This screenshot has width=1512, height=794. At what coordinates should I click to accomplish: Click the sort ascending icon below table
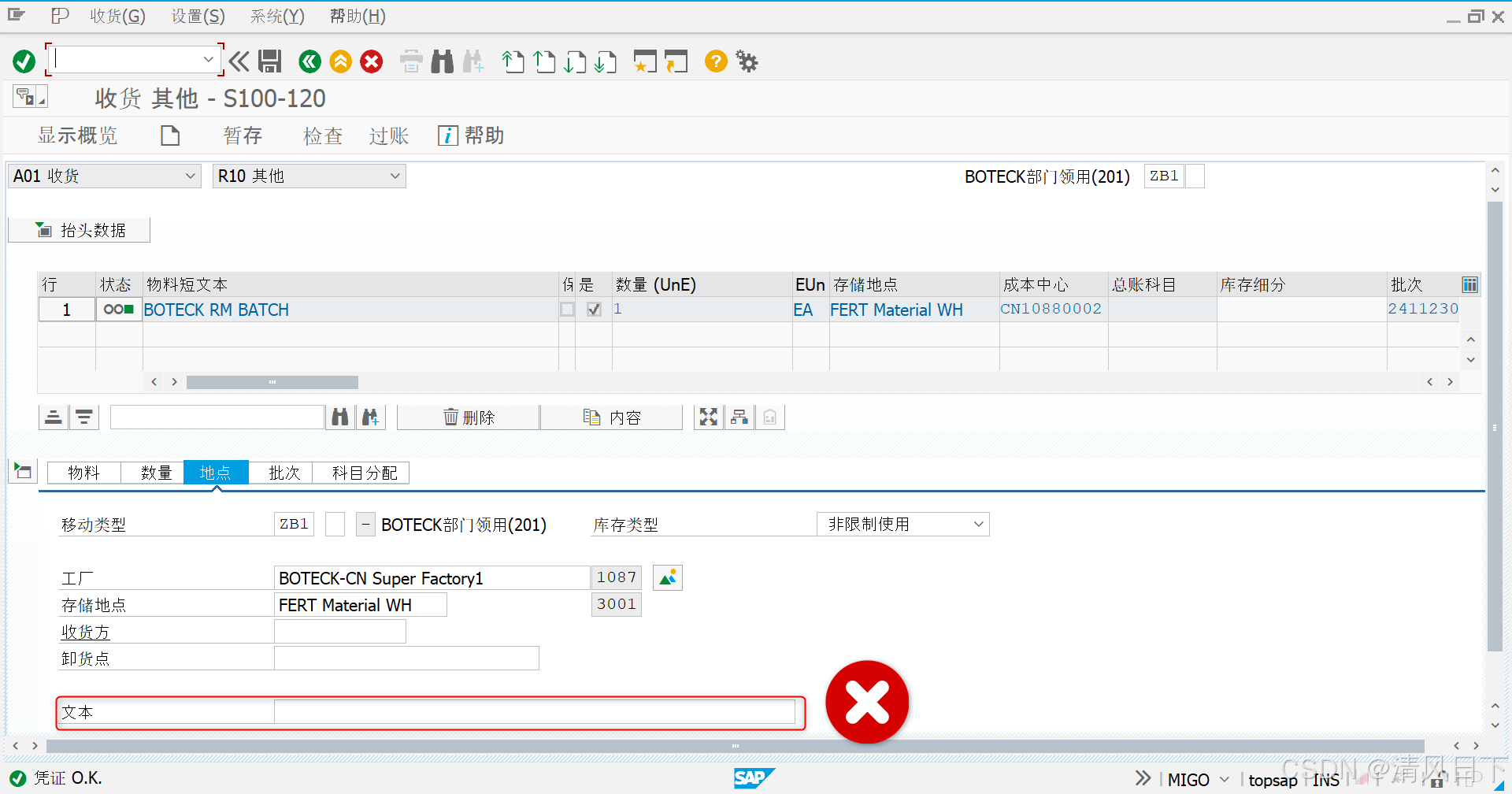coord(54,417)
